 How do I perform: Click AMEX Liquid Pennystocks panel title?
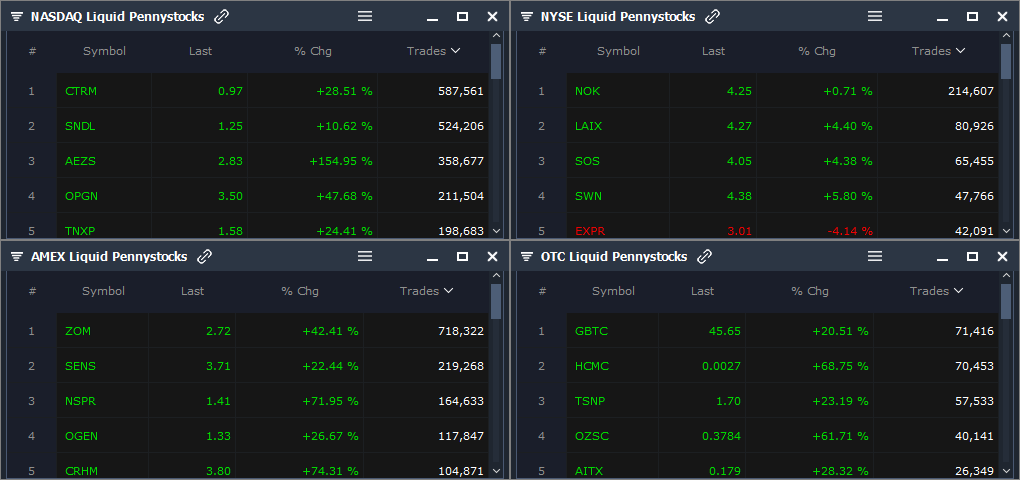pos(109,257)
